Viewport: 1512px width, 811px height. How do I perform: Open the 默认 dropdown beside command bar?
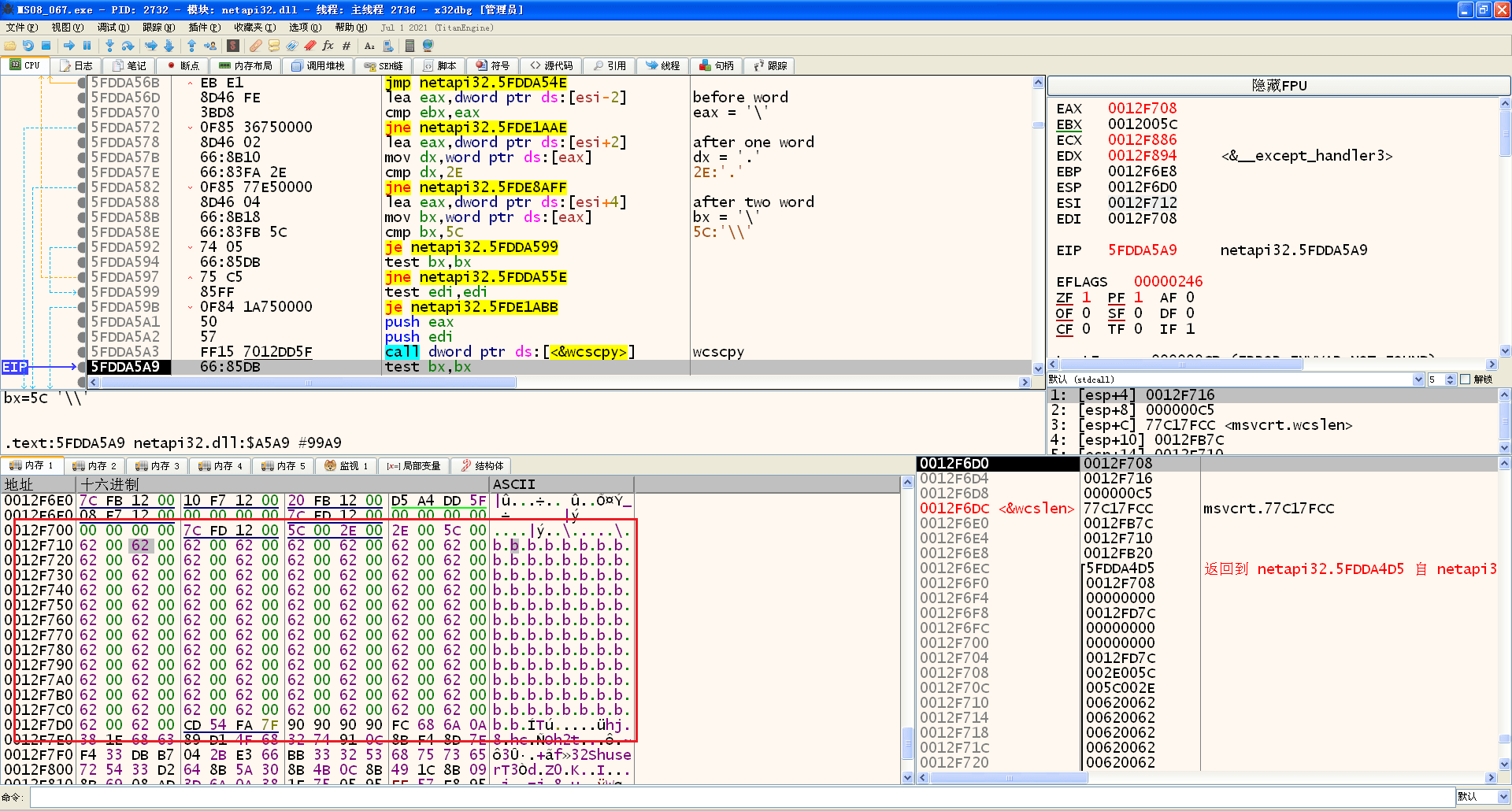tap(1482, 797)
